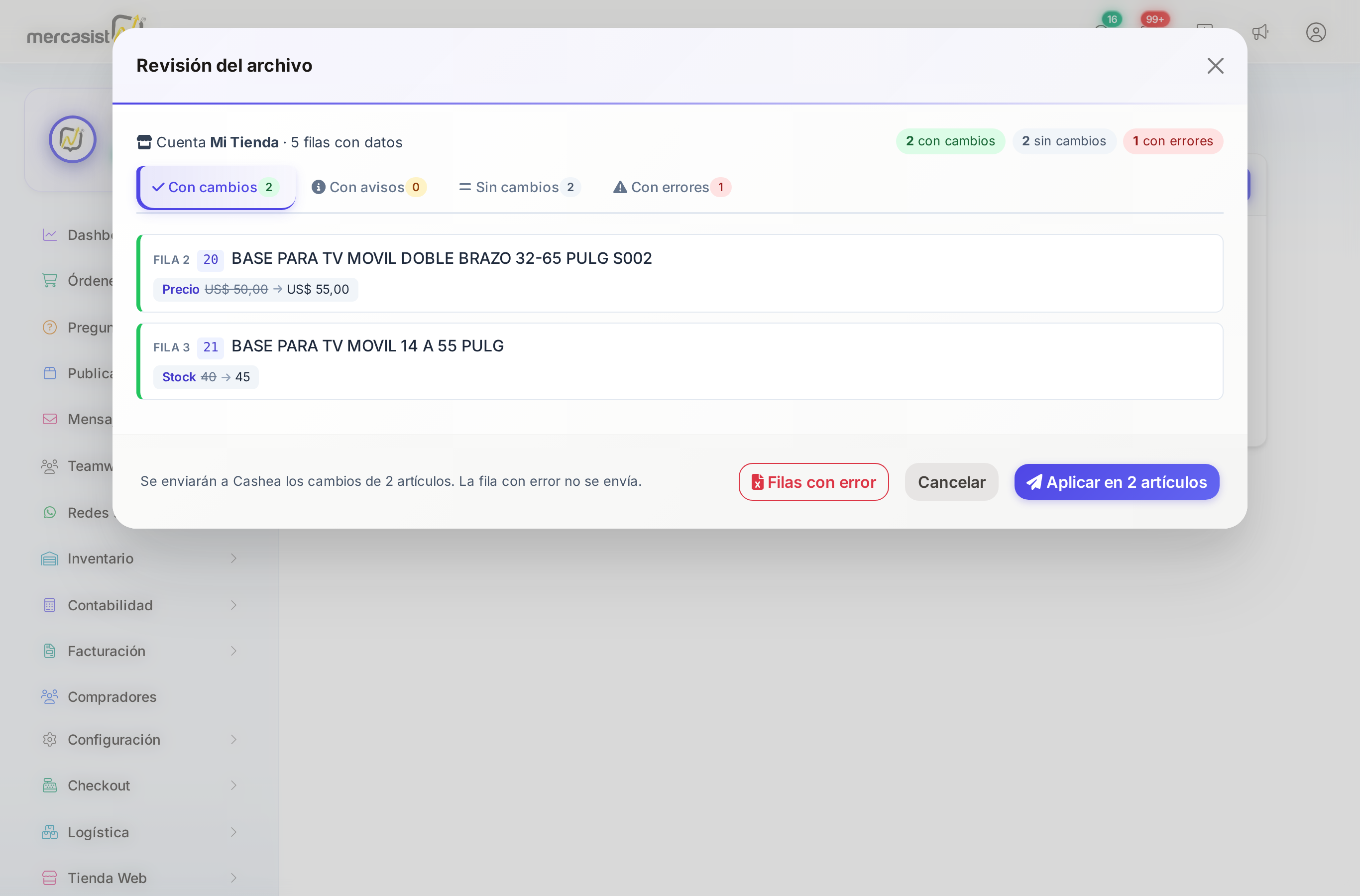Click the Checkout register icon
1360x896 pixels.
50,785
